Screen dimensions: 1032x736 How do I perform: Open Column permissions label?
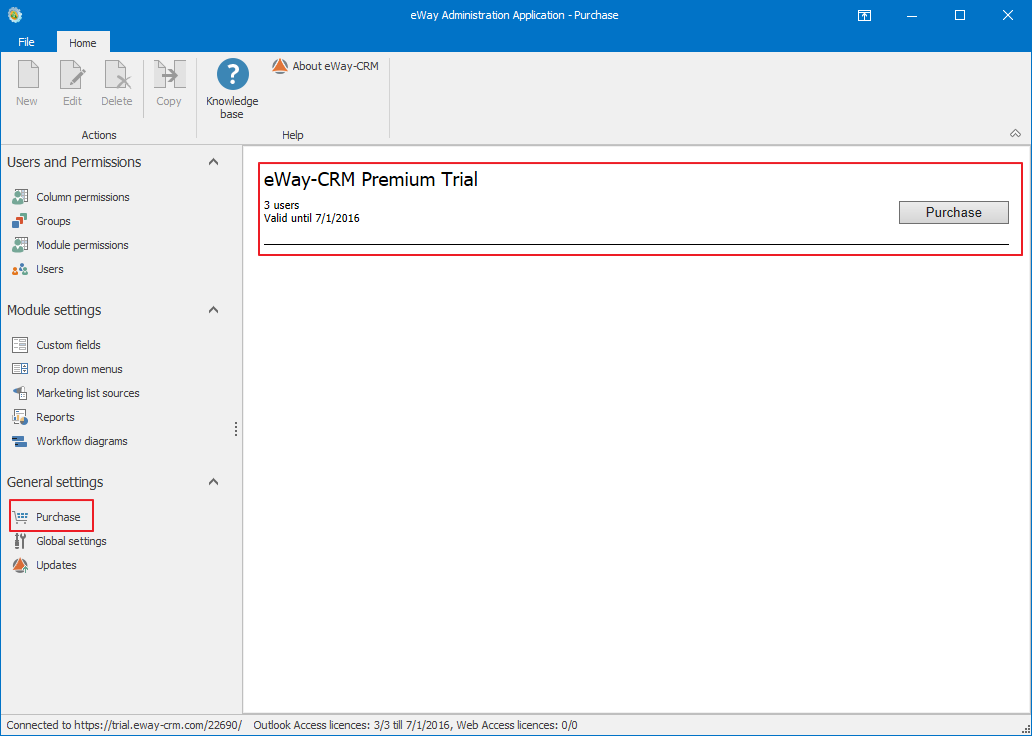click(83, 197)
